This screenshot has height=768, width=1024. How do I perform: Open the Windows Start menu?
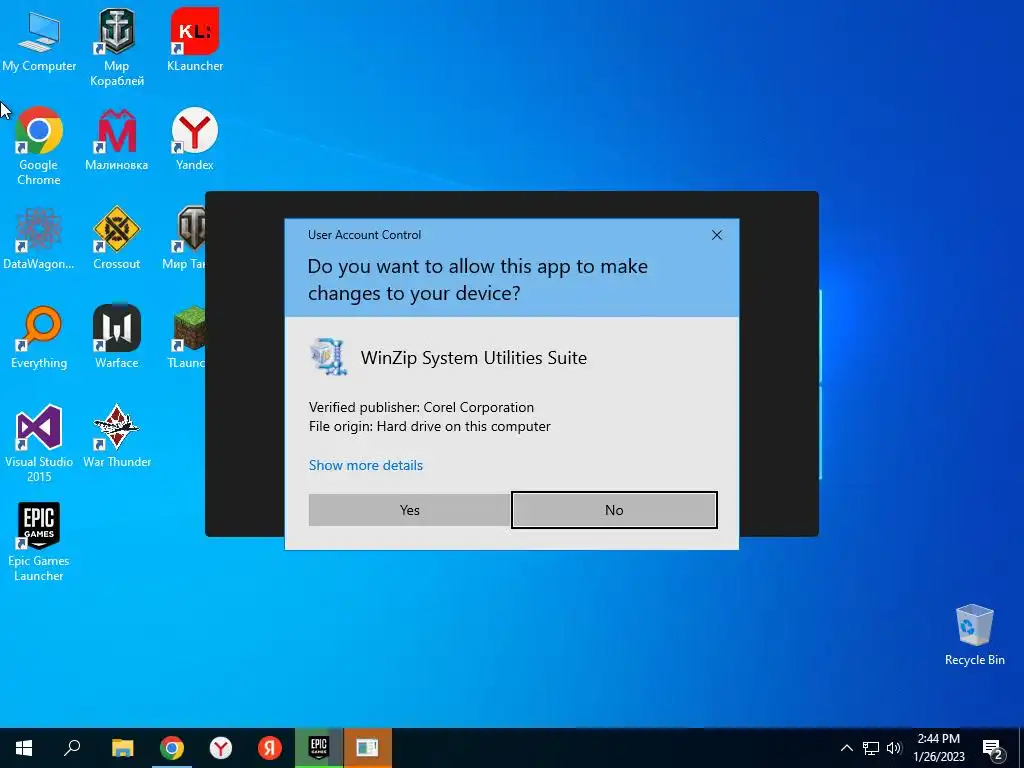[24, 748]
